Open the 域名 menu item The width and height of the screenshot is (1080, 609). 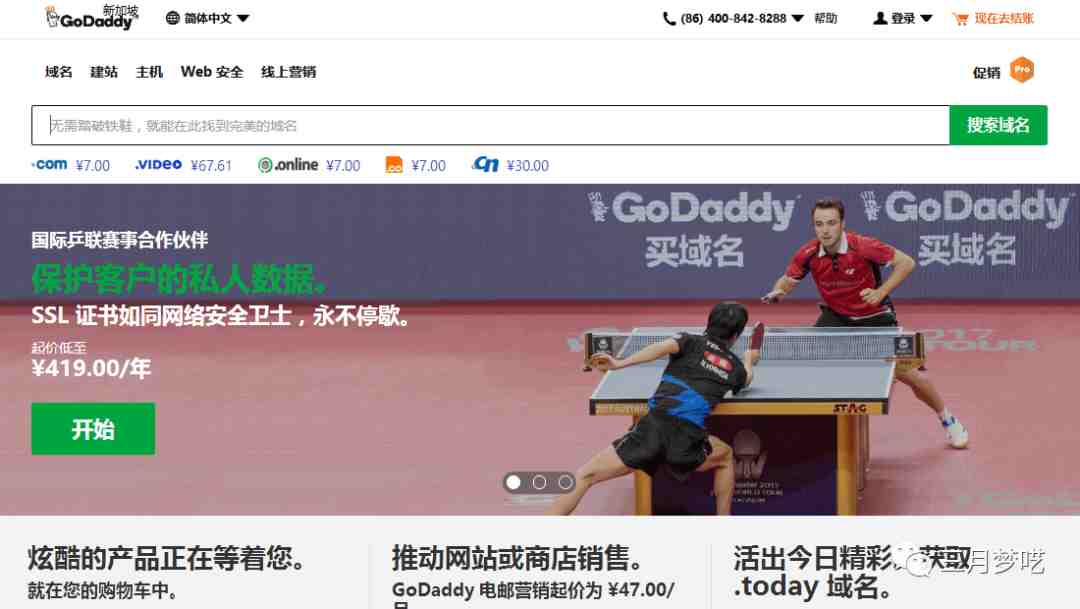(x=59, y=72)
